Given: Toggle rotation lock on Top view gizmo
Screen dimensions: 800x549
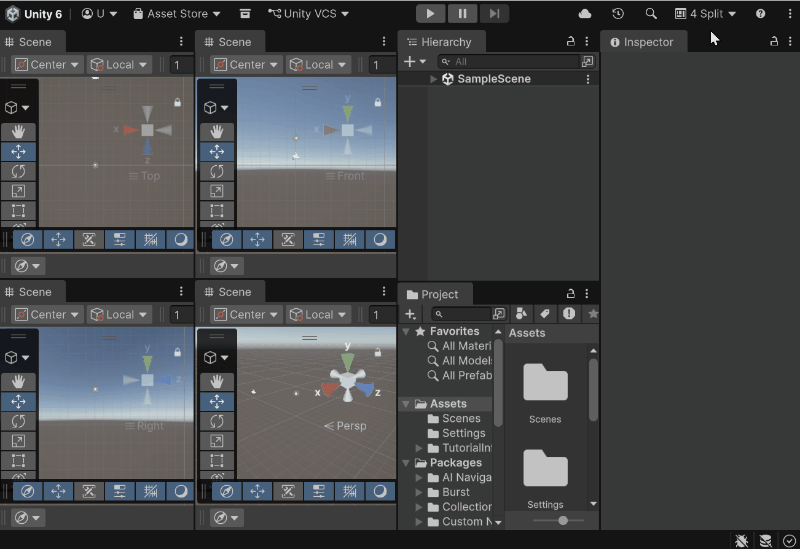Looking at the screenshot, I should coord(178,102).
